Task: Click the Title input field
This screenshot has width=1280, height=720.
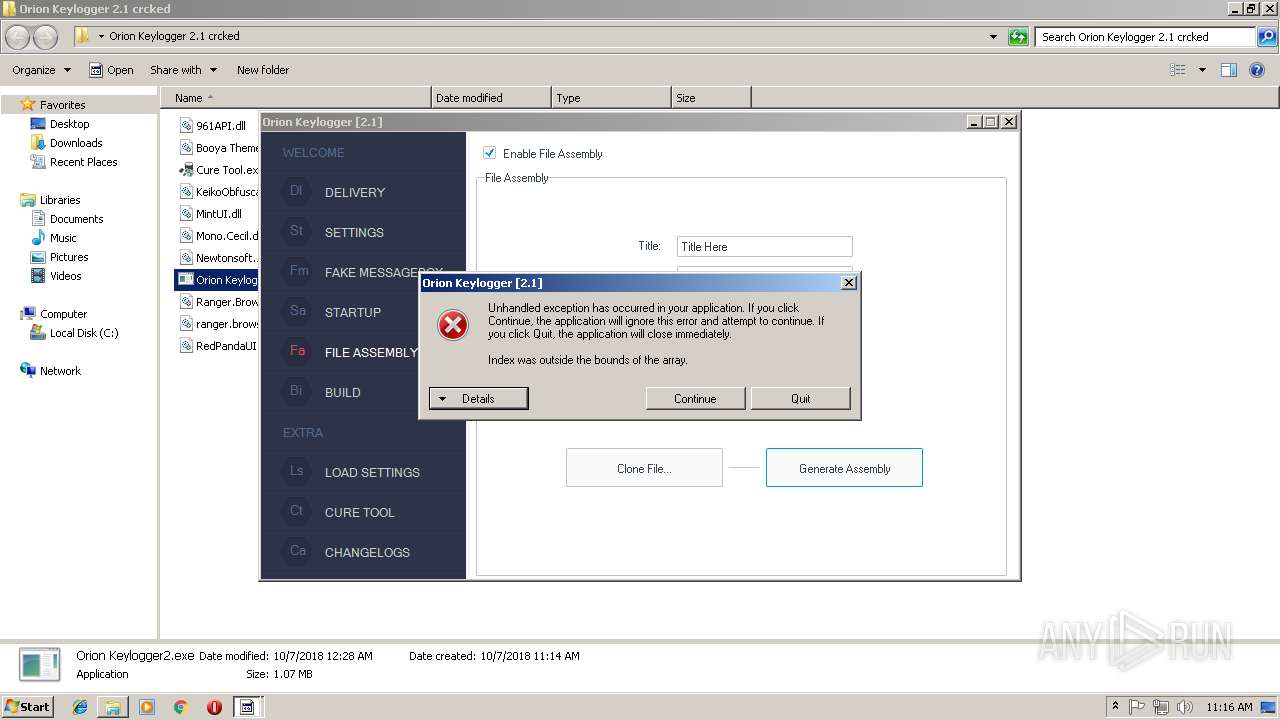Action: pos(765,246)
